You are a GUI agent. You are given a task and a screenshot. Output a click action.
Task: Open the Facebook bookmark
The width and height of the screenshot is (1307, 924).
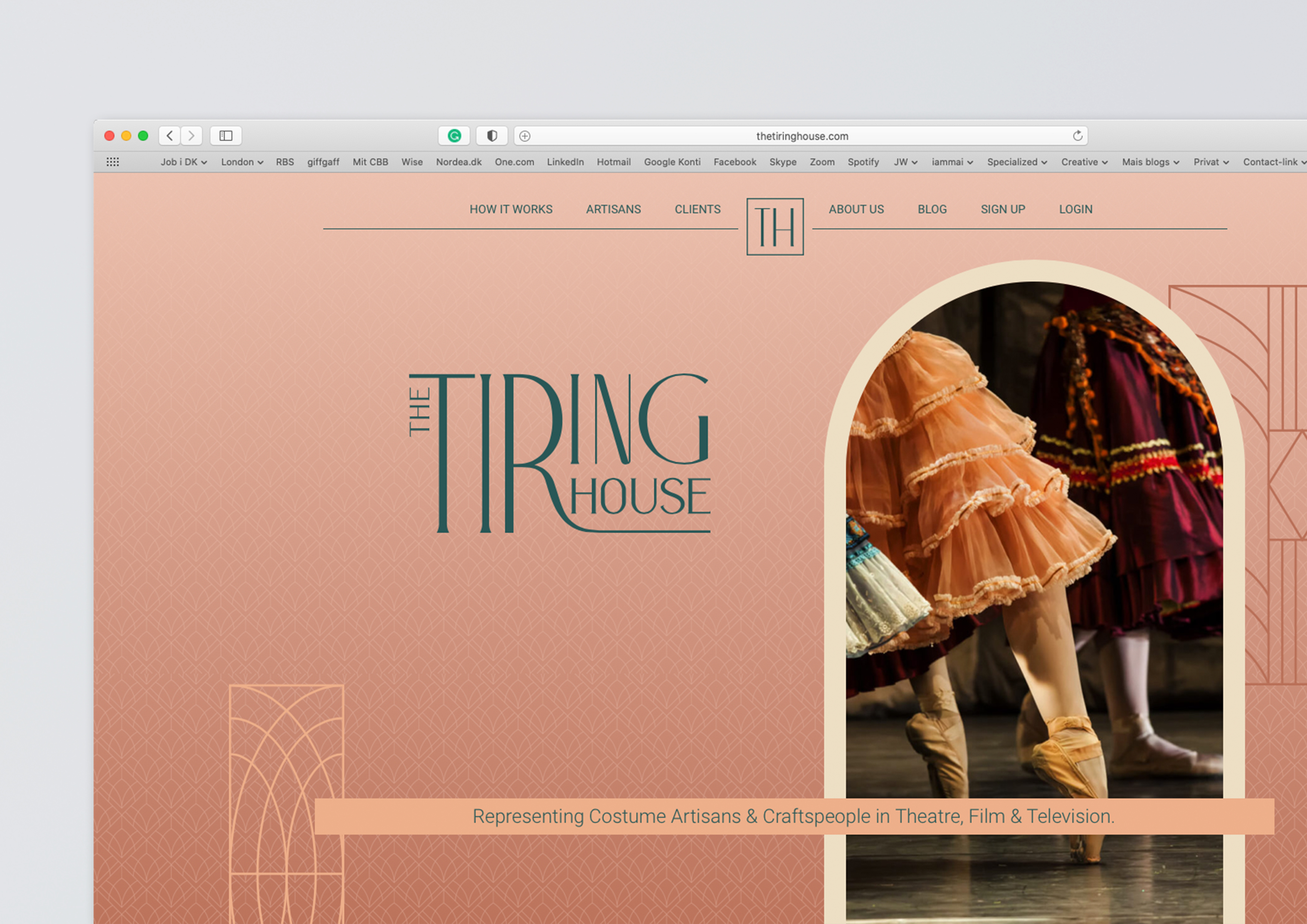(734, 162)
